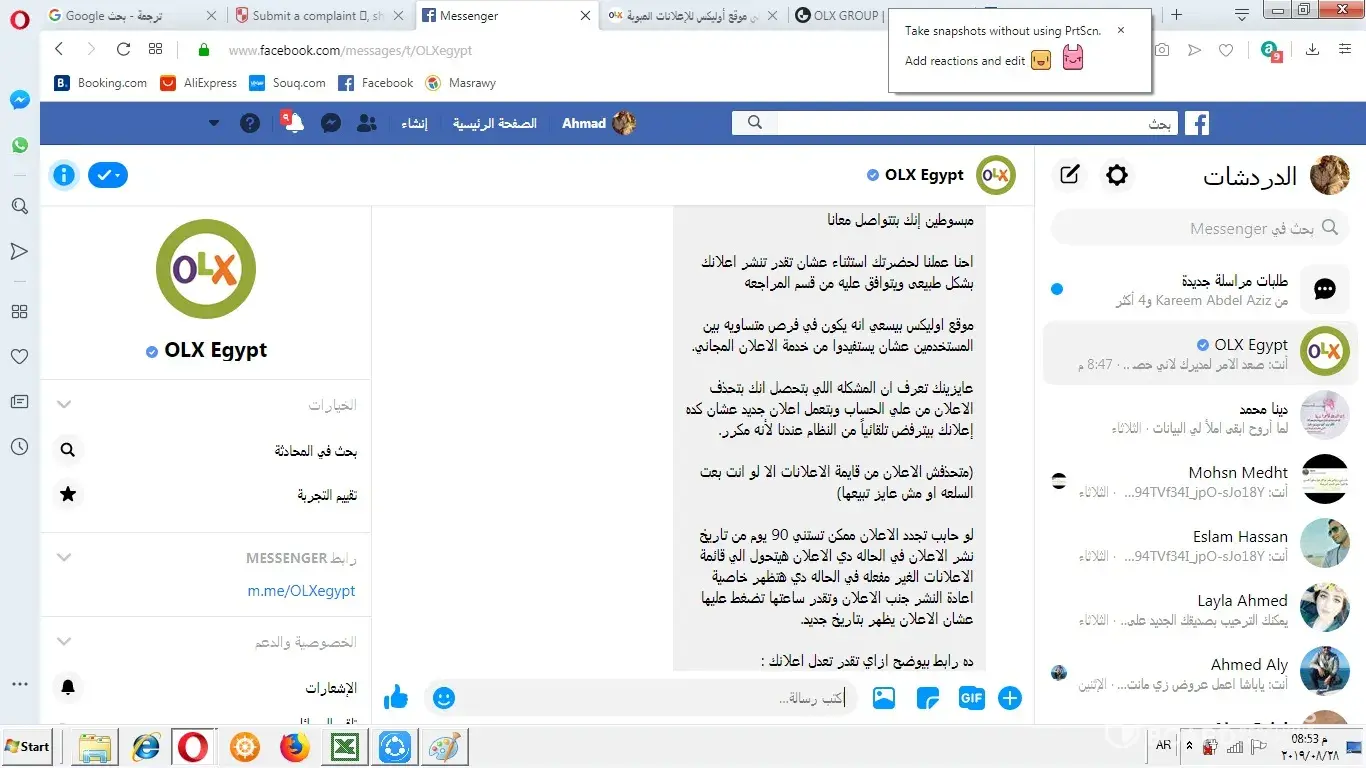
Task: Switch to the أوليكس للإعلانات المبوبة tab
Action: (x=693, y=16)
